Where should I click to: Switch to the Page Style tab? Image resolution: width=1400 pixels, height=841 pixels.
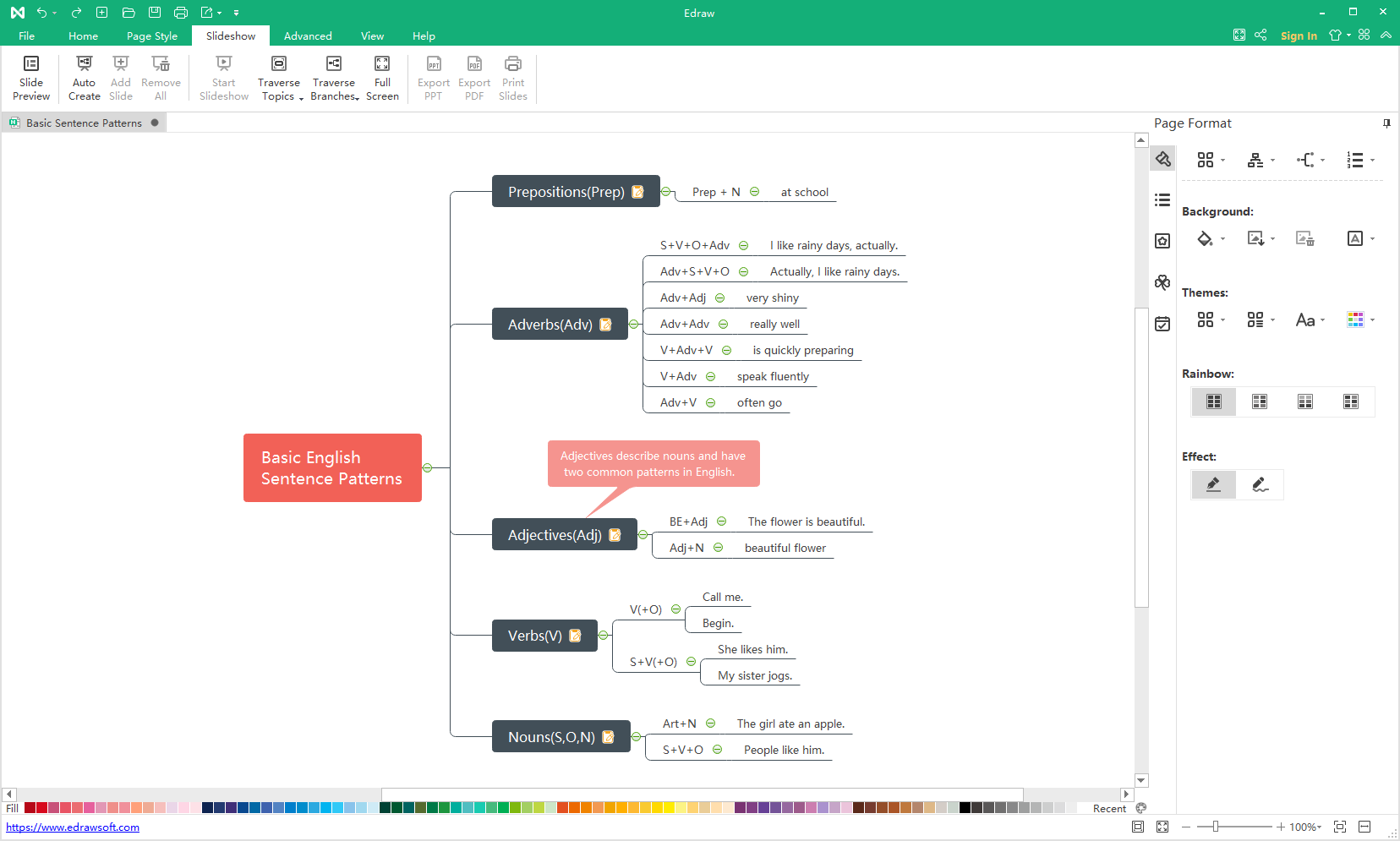[152, 36]
